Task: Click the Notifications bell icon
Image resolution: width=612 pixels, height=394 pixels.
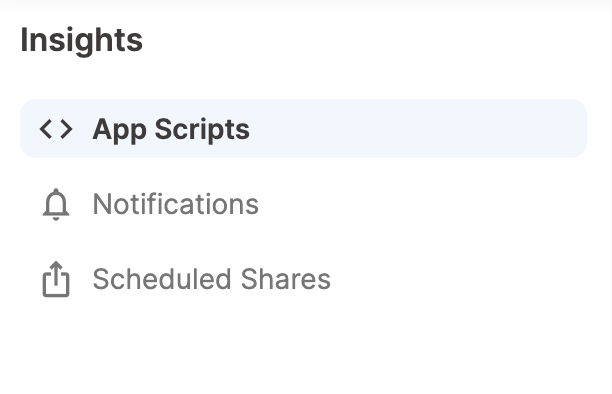Action: pyautogui.click(x=56, y=204)
